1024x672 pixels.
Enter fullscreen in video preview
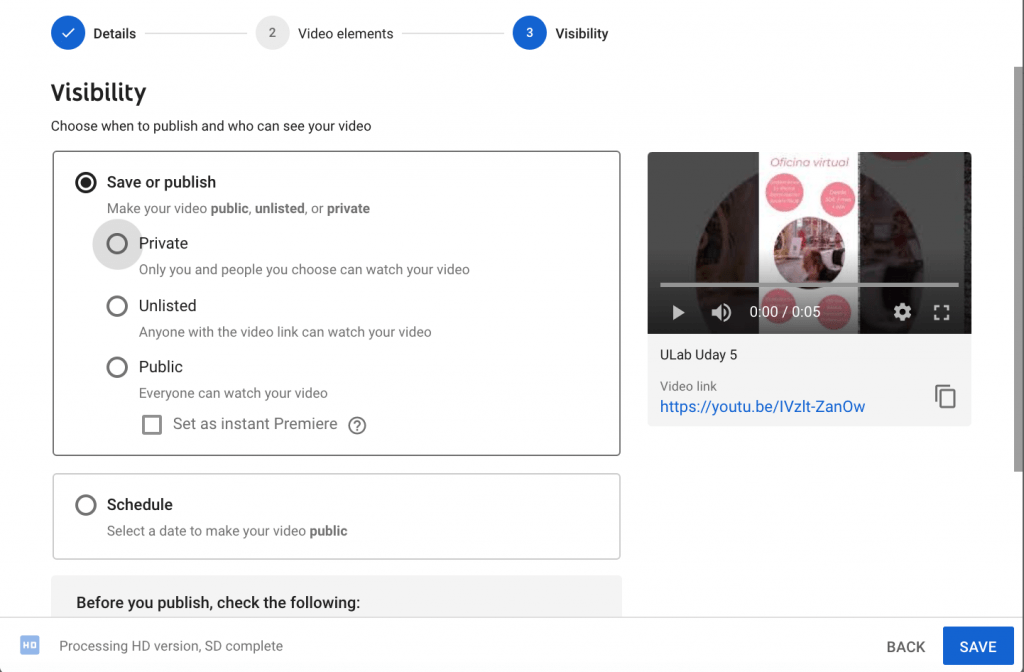pos(941,312)
